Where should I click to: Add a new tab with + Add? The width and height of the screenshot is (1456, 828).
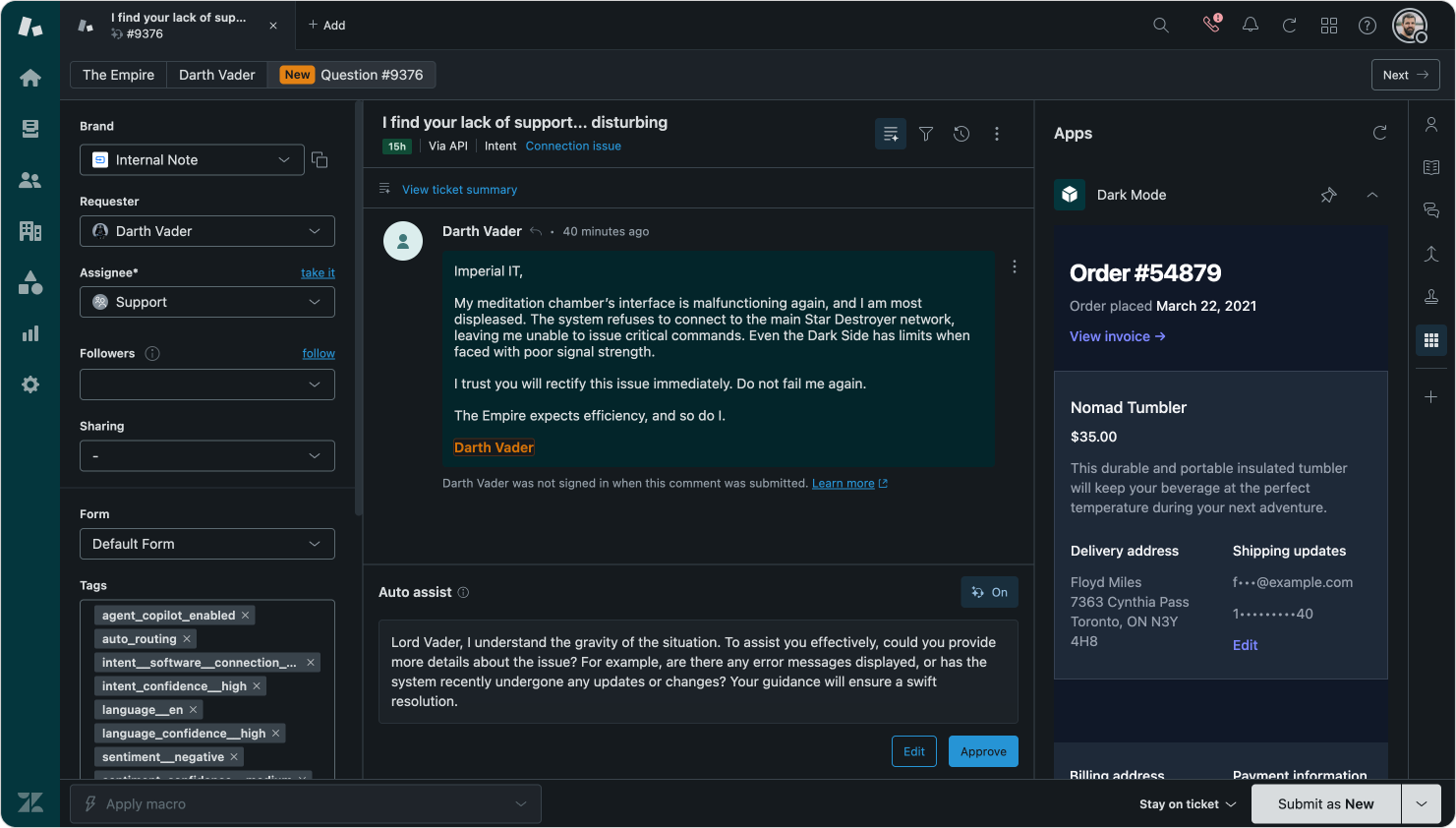(x=326, y=26)
